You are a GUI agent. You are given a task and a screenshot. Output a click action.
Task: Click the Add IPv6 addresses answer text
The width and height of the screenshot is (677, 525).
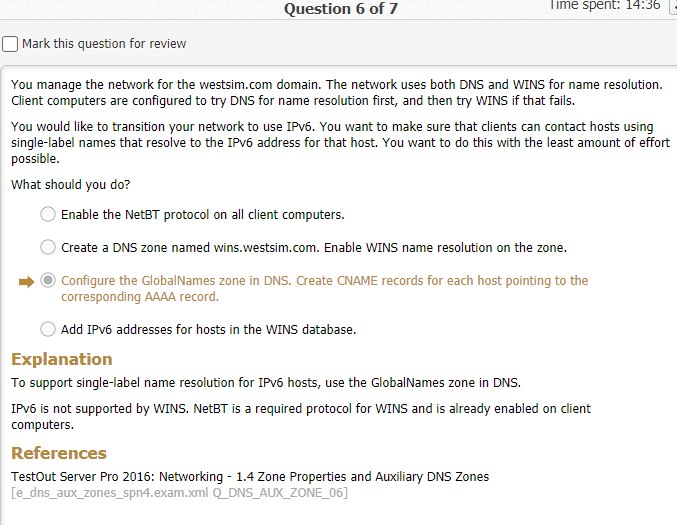pos(208,329)
